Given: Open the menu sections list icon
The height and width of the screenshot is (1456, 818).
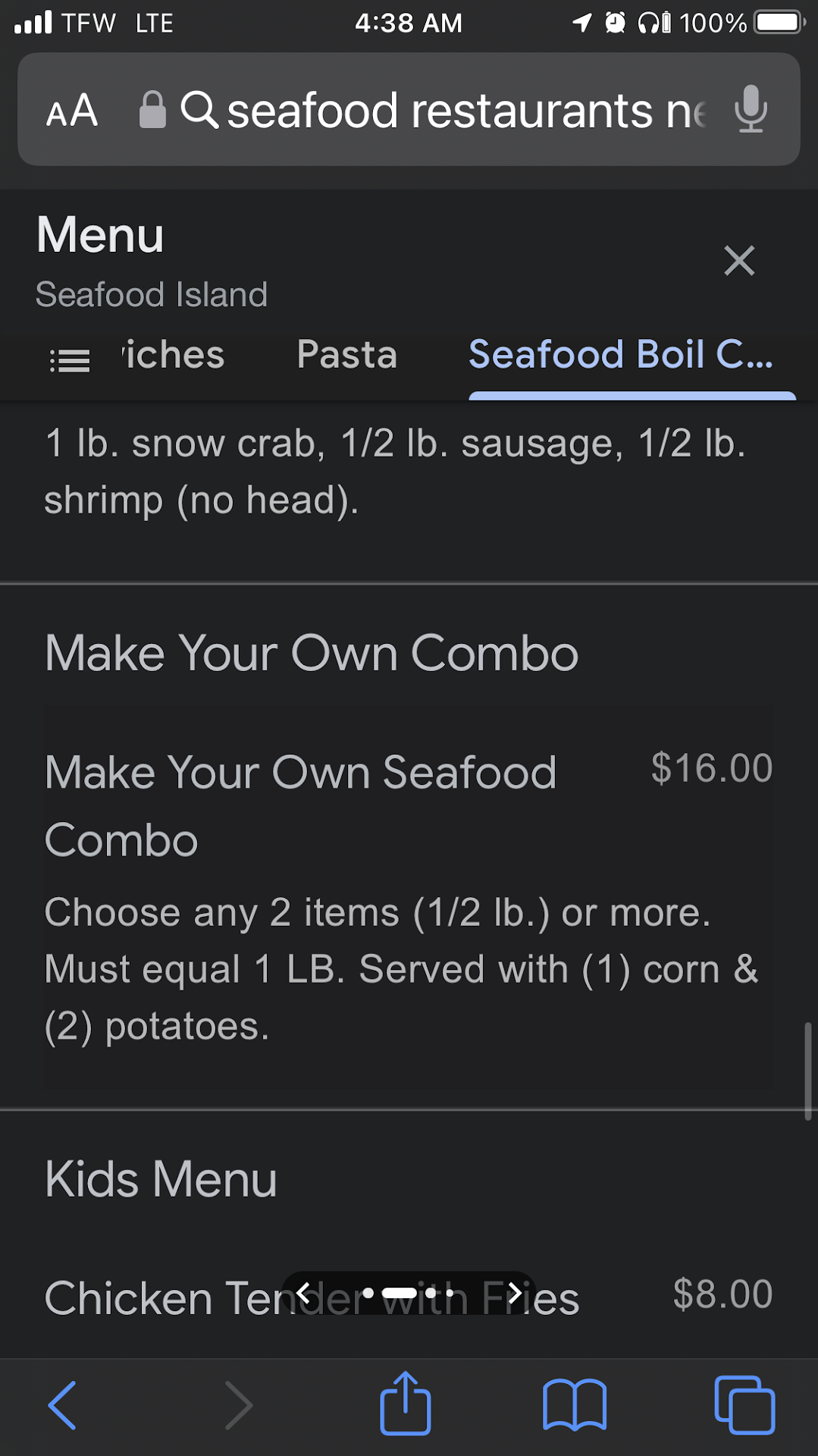Looking at the screenshot, I should point(70,360).
